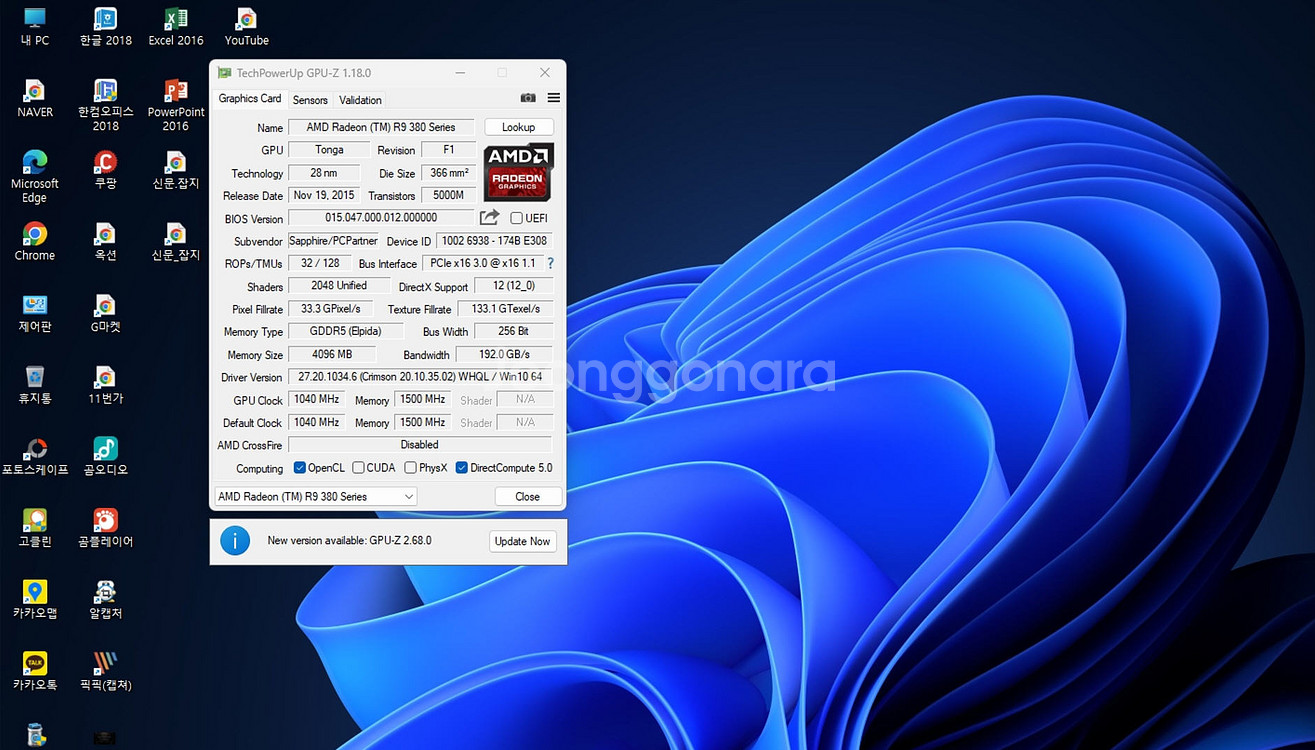The height and width of the screenshot is (750, 1315).
Task: Click the screenshot camera icon in GPU-Z
Action: [528, 98]
